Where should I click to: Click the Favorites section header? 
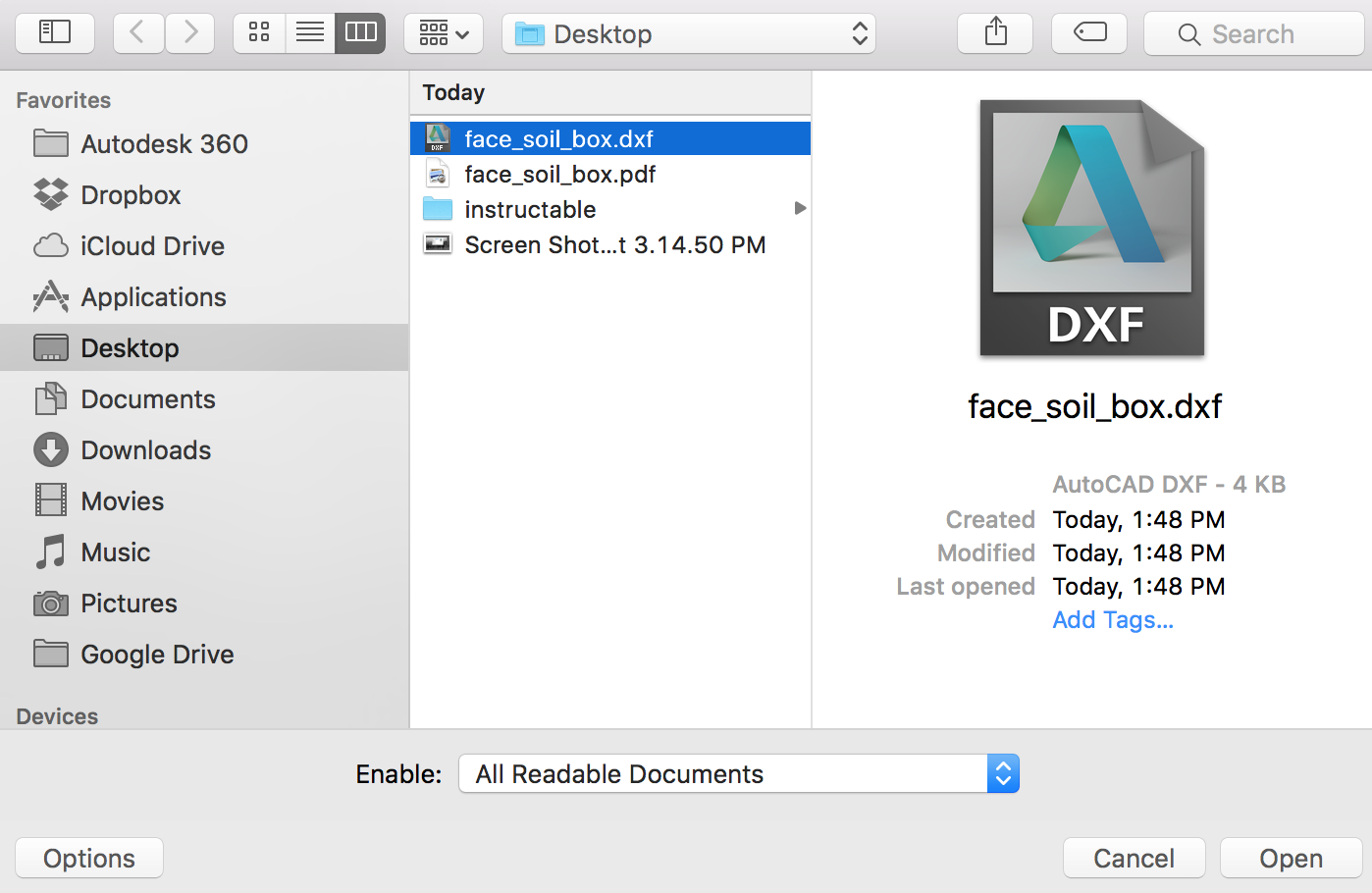pyautogui.click(x=64, y=100)
